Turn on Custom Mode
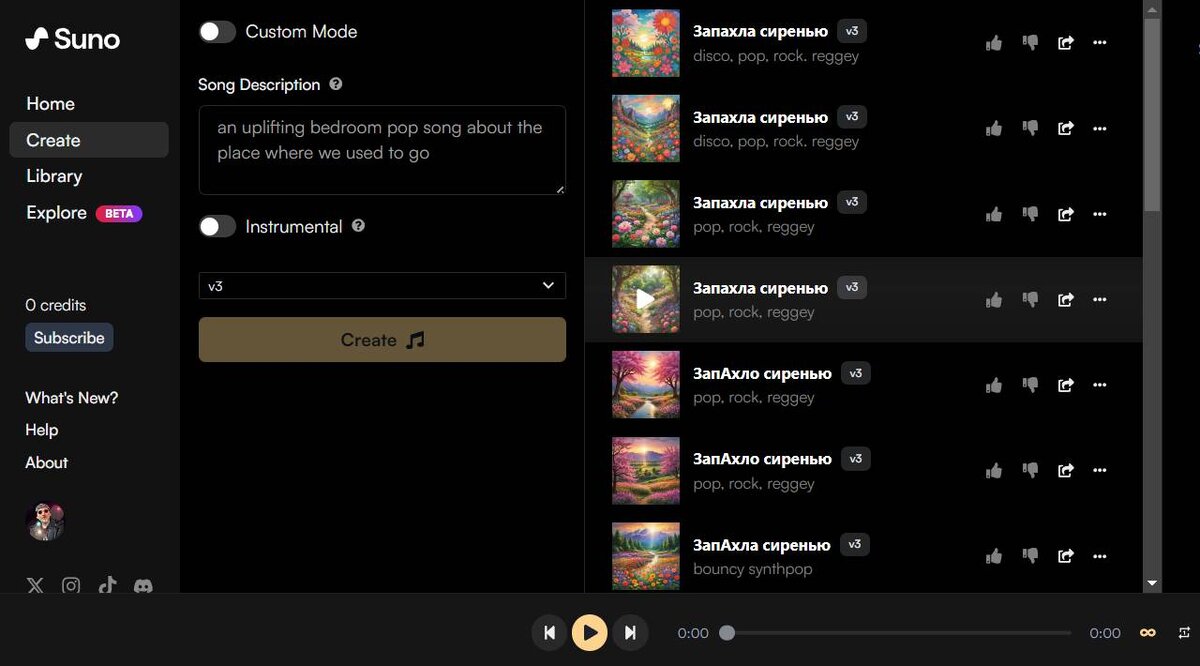This screenshot has width=1200, height=666. (x=217, y=31)
